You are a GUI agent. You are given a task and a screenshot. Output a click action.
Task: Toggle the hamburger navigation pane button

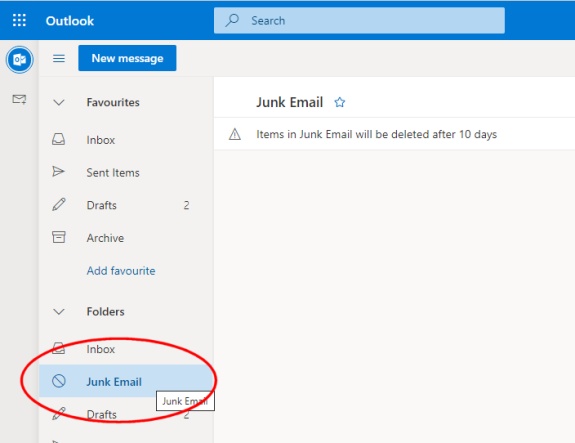59,58
